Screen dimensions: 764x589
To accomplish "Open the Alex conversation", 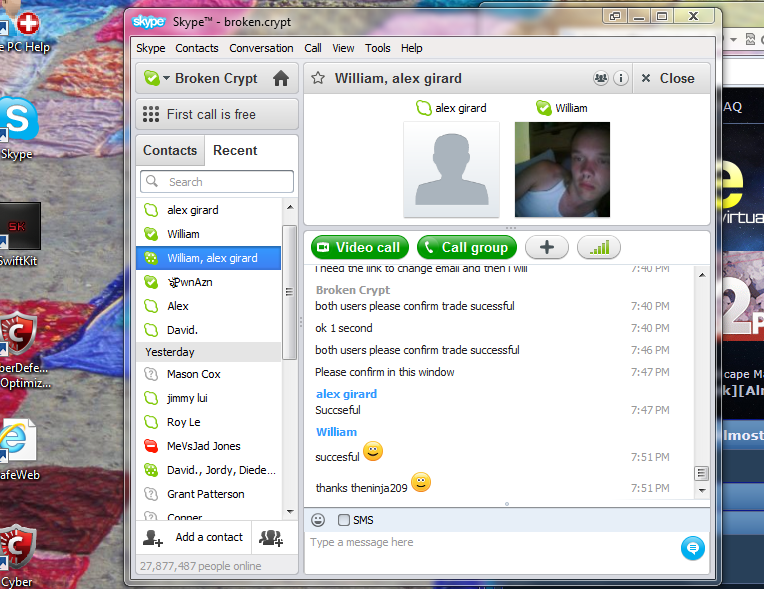I will (209, 306).
